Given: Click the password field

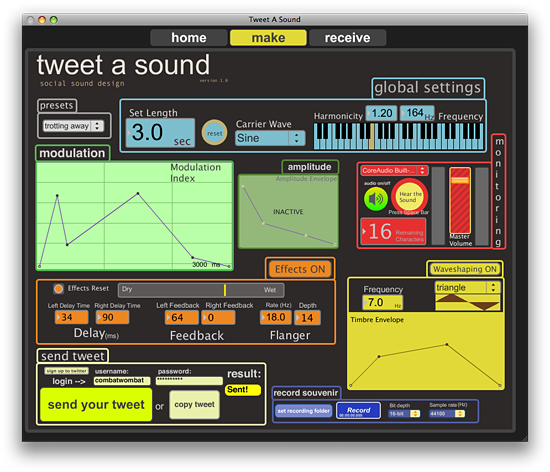Looking at the screenshot, I should click(189, 380).
